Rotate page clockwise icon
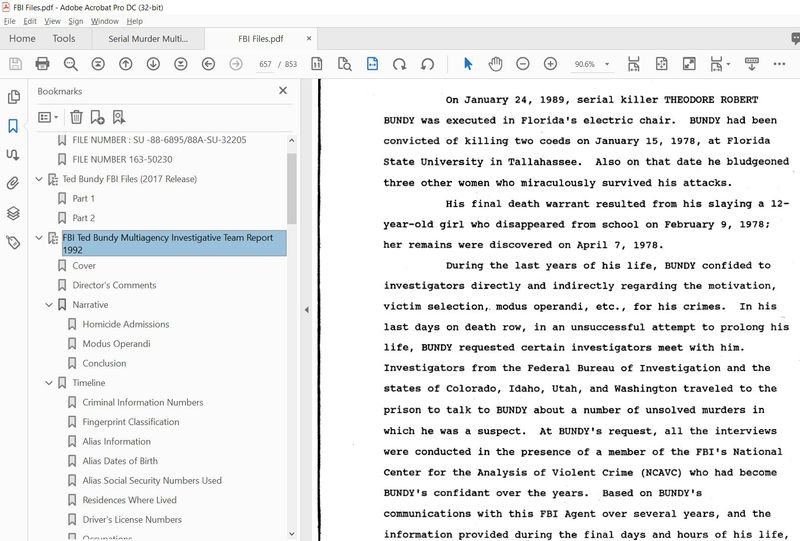The image size is (800, 541). [x=400, y=64]
